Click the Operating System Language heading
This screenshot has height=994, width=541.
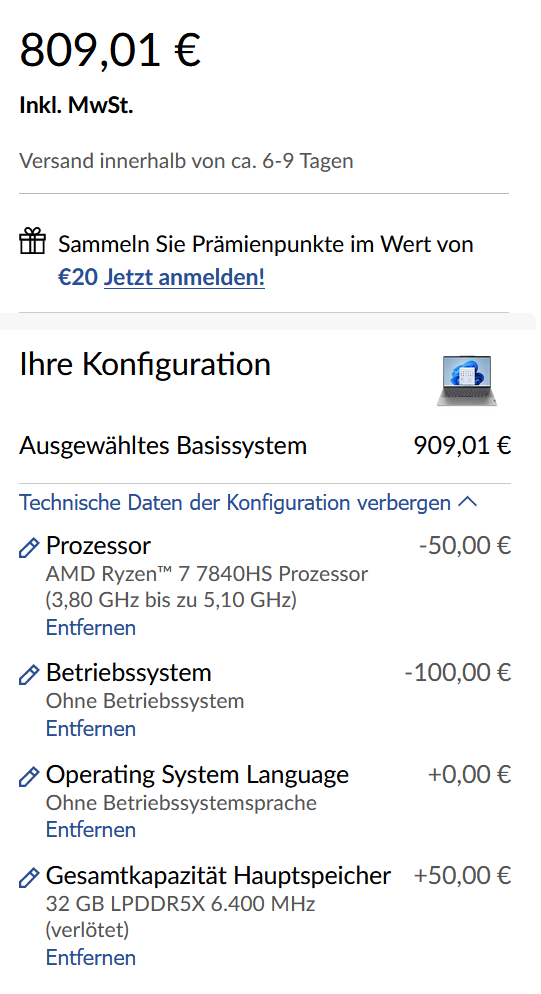click(x=197, y=775)
